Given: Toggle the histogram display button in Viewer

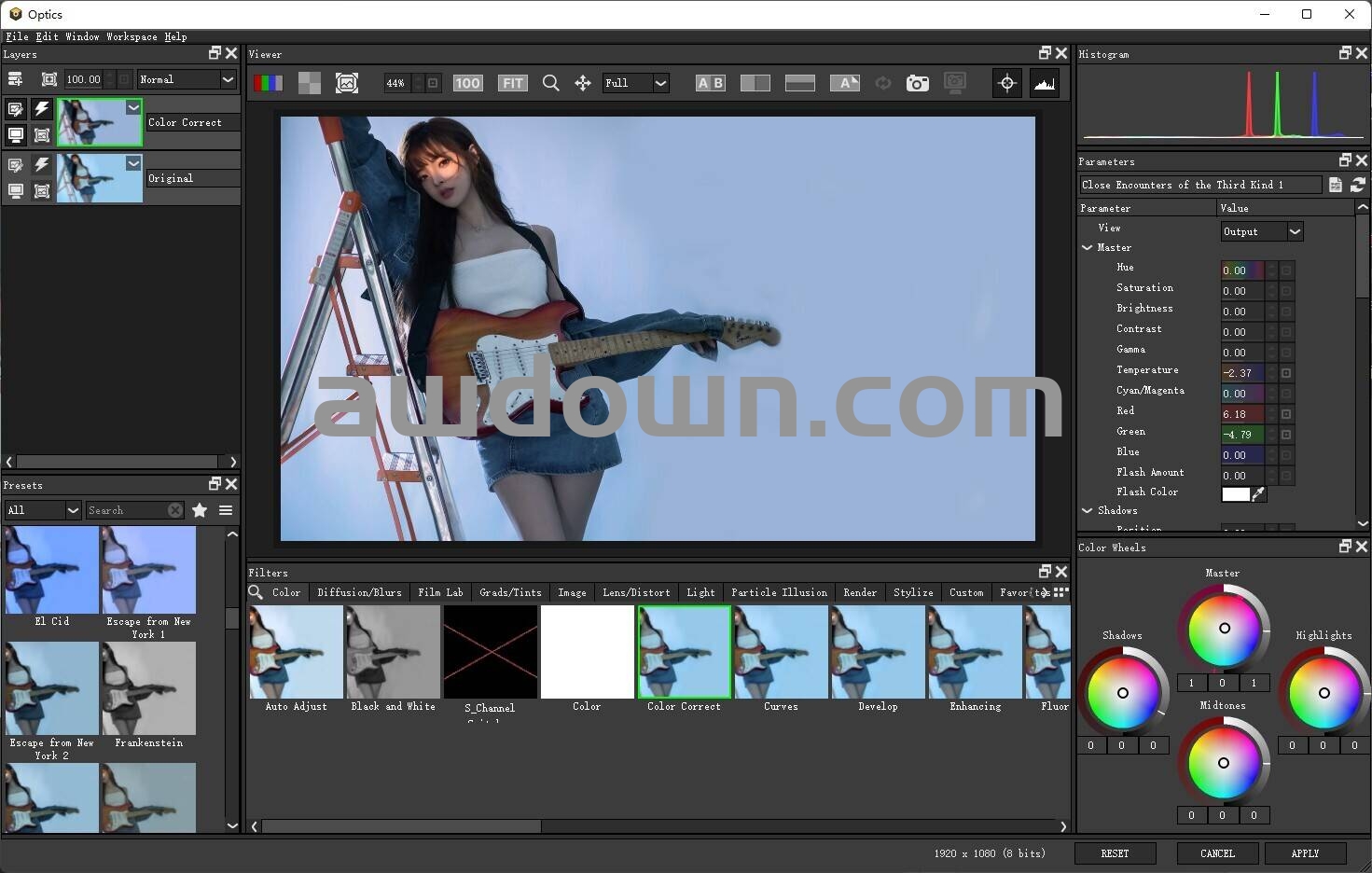Looking at the screenshot, I should pyautogui.click(x=1044, y=83).
